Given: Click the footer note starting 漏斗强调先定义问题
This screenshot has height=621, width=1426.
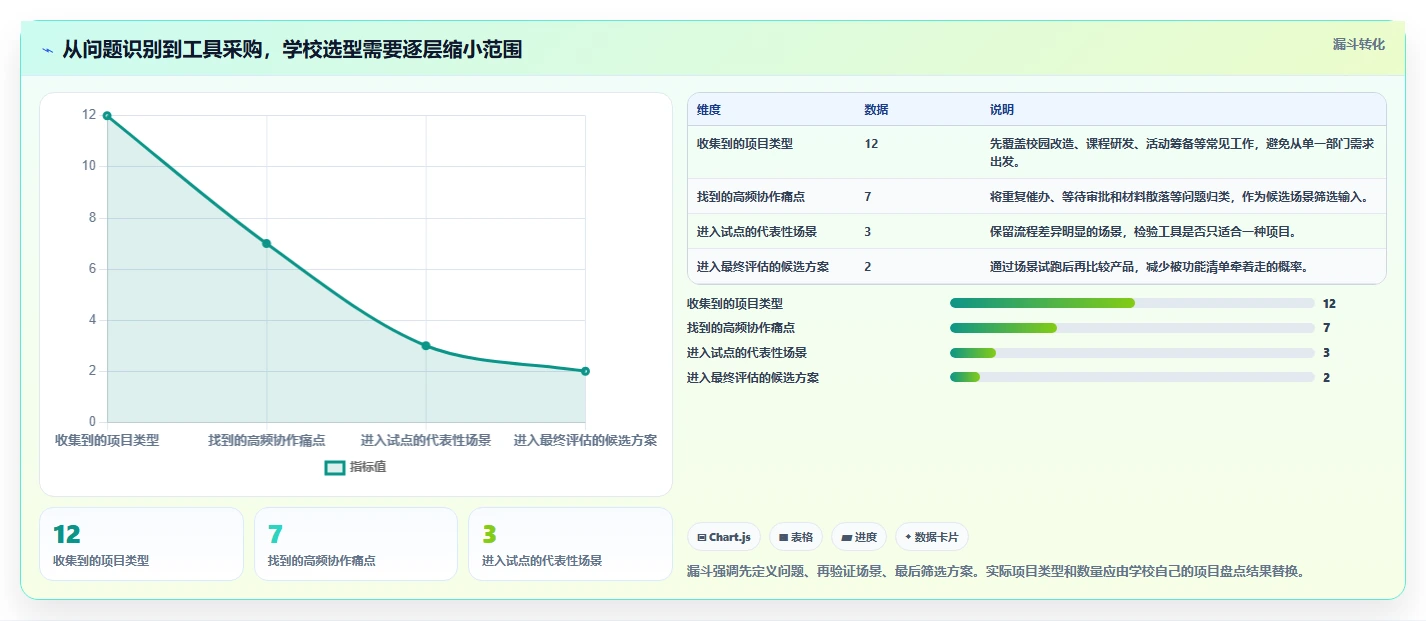Looking at the screenshot, I should [996, 572].
